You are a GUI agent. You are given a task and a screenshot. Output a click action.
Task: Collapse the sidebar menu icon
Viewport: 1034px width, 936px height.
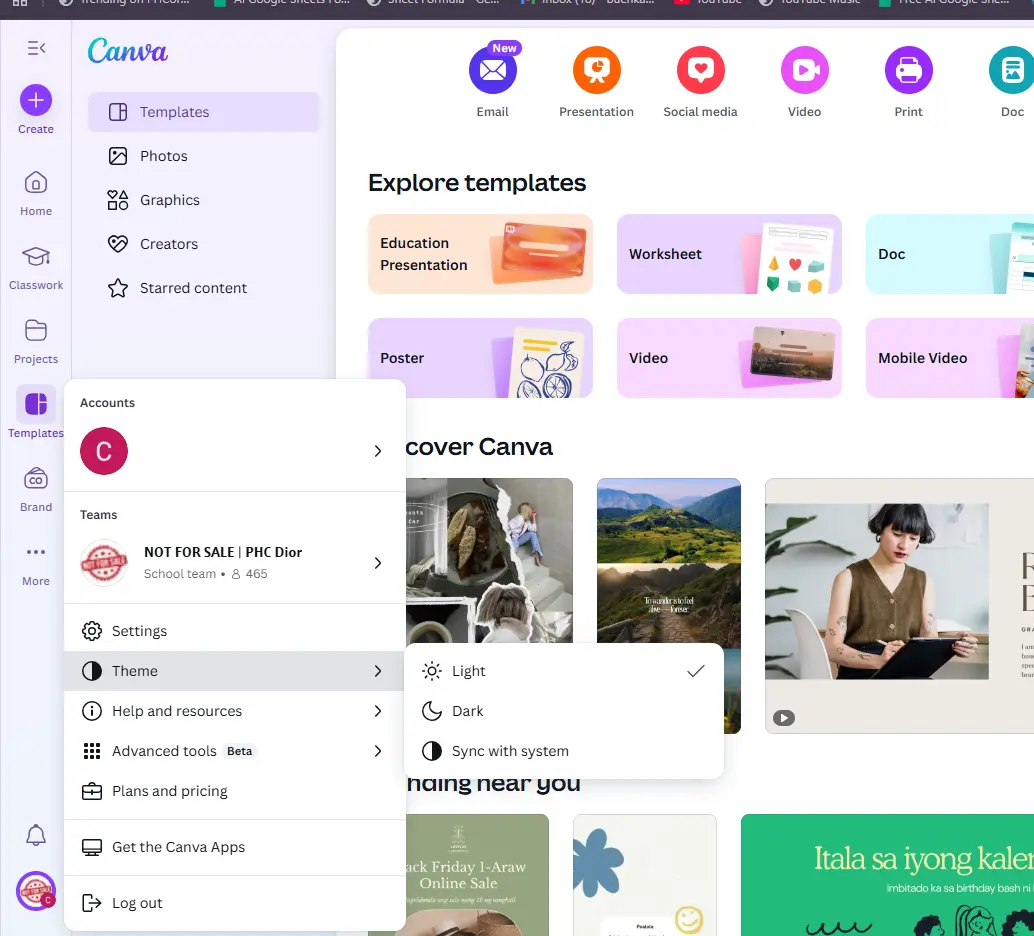[x=36, y=48]
